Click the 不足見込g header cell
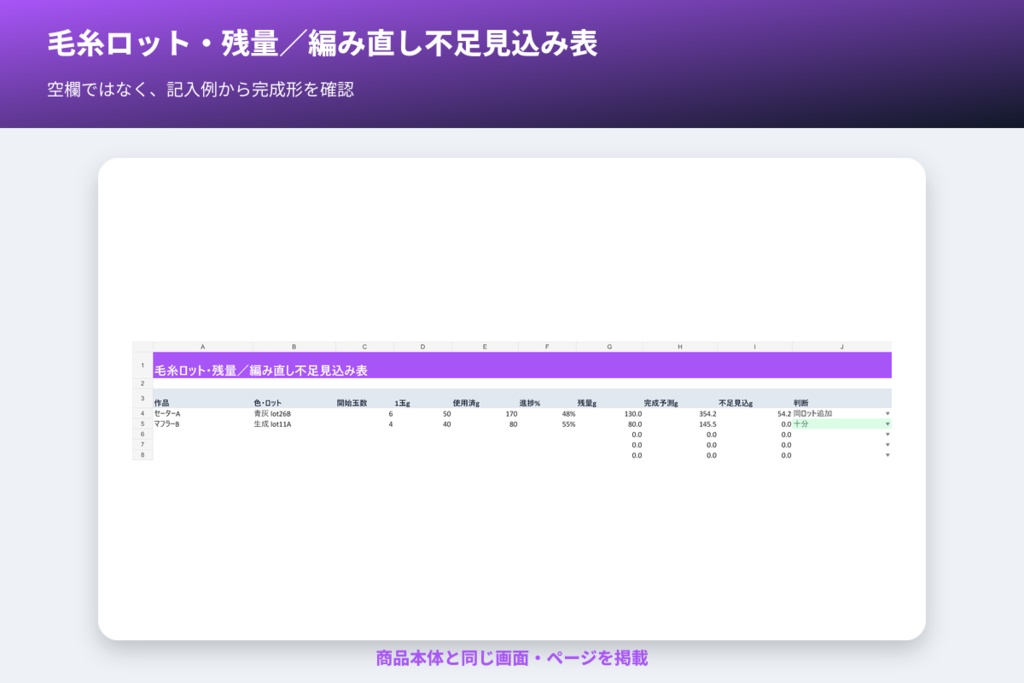The width and height of the screenshot is (1024, 683). 754,398
